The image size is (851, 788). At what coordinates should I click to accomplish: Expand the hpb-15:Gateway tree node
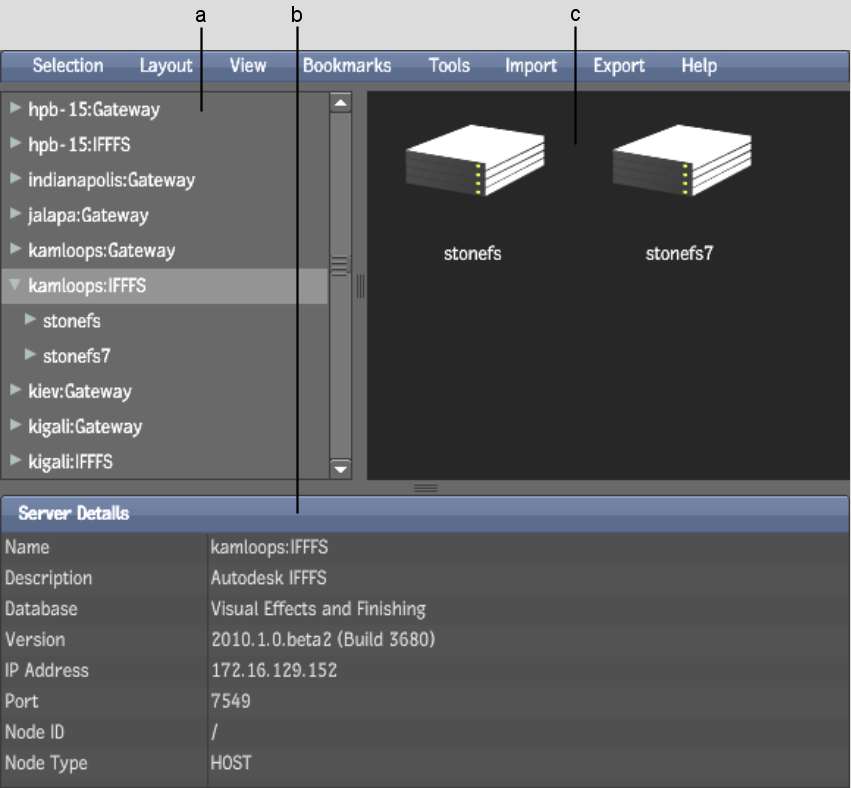coord(15,108)
